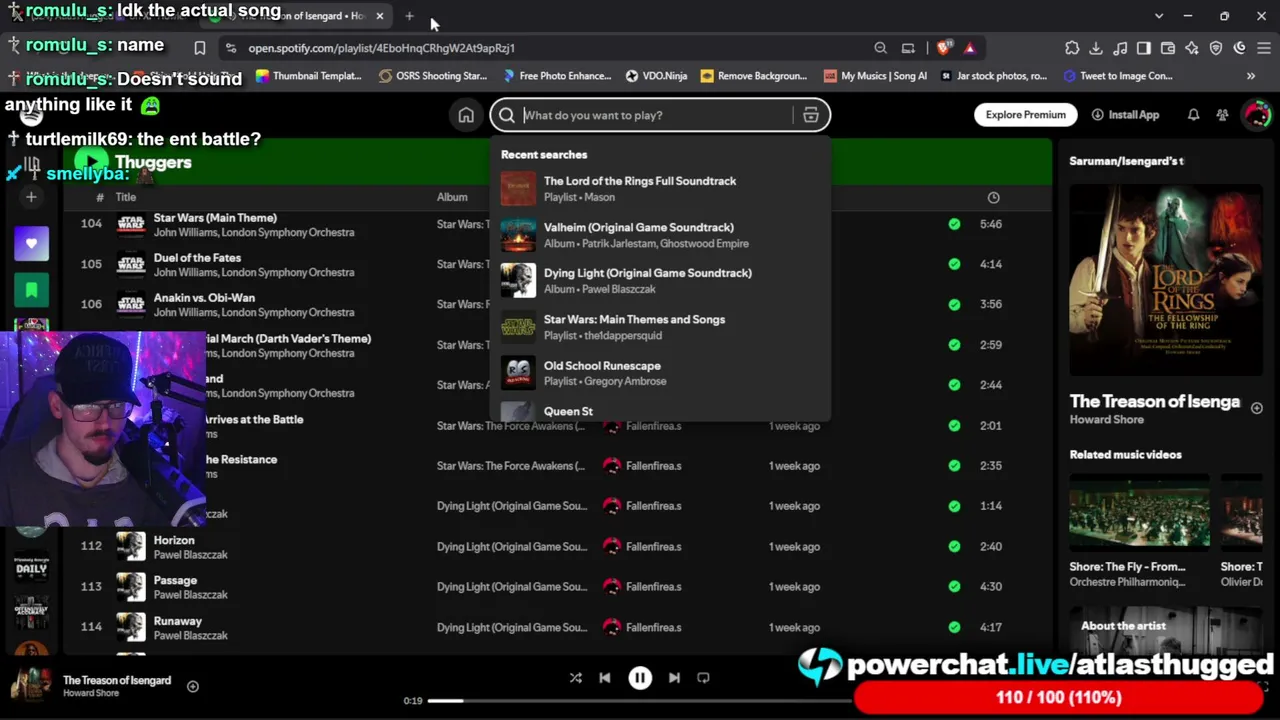View site information in the address bar
1280x720 pixels.
click(231, 48)
